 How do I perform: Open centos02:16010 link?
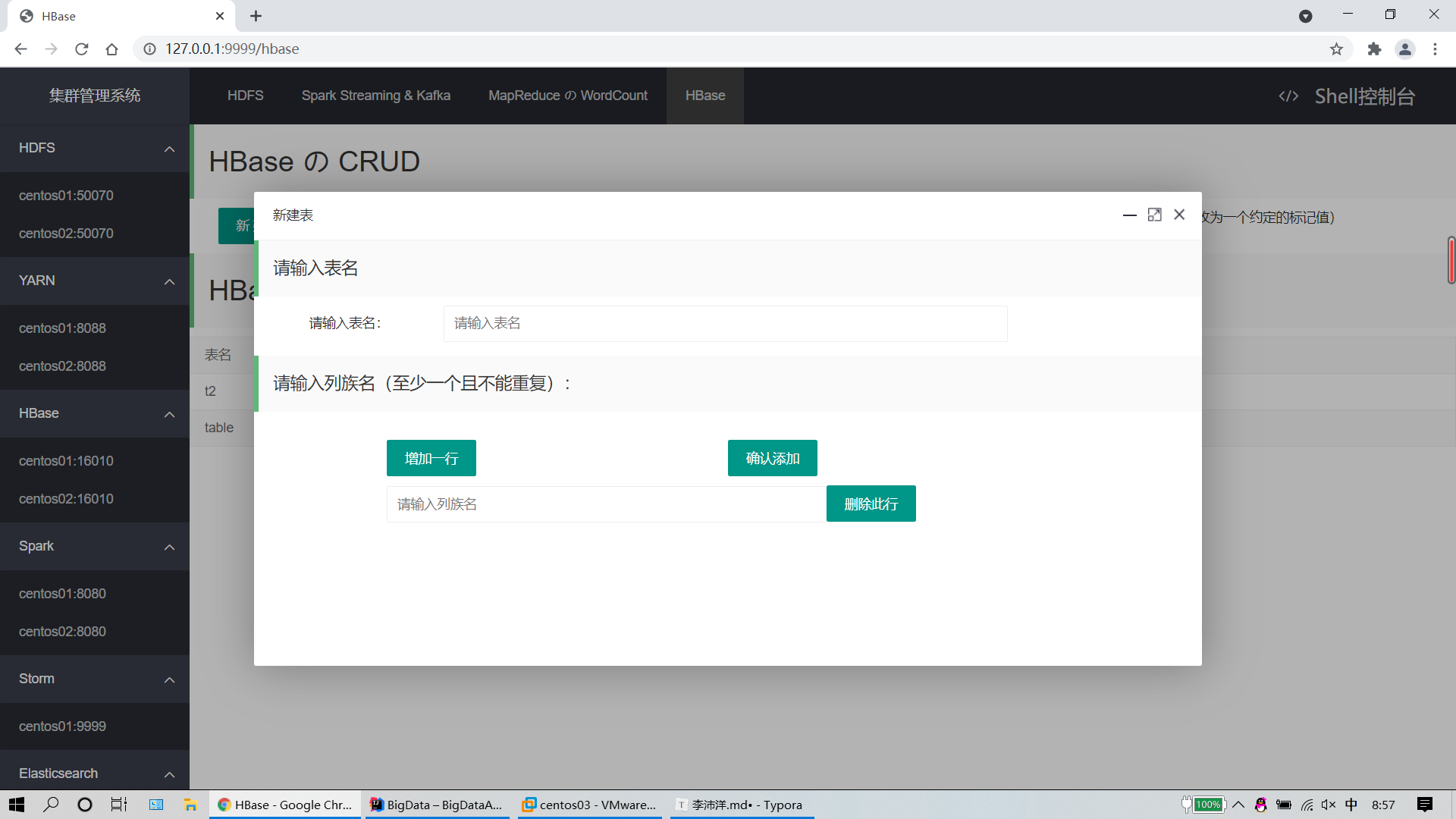click(x=66, y=499)
